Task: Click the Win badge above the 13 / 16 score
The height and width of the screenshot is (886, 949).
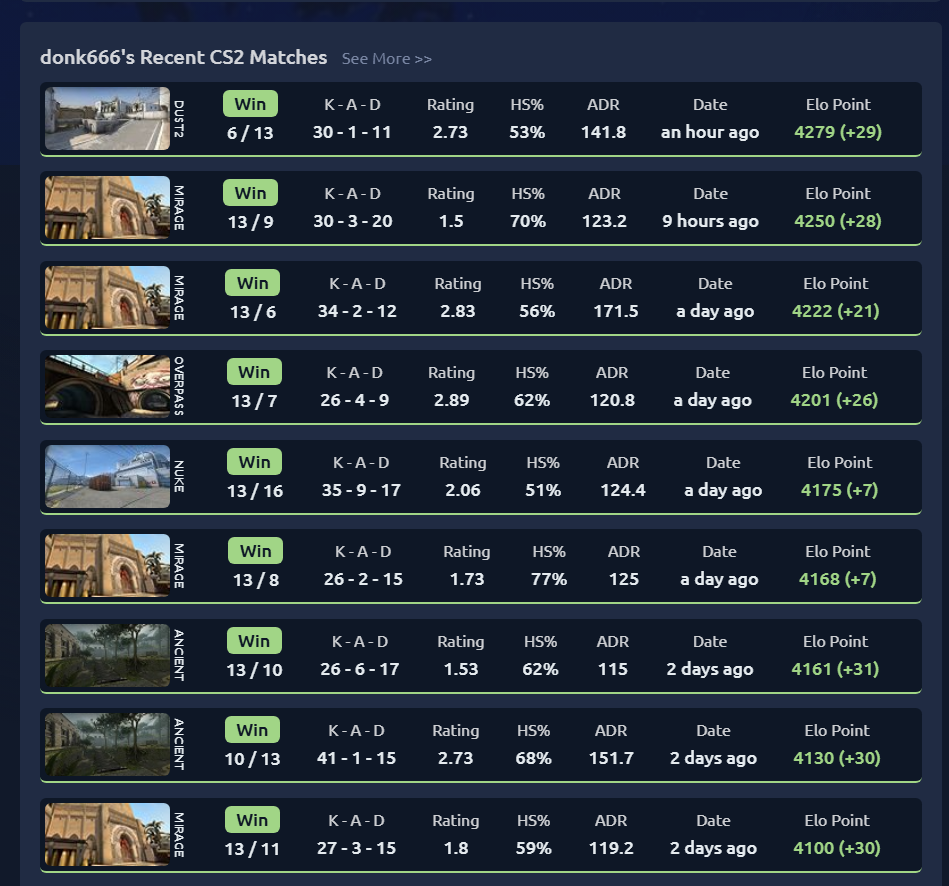Action: point(254,462)
